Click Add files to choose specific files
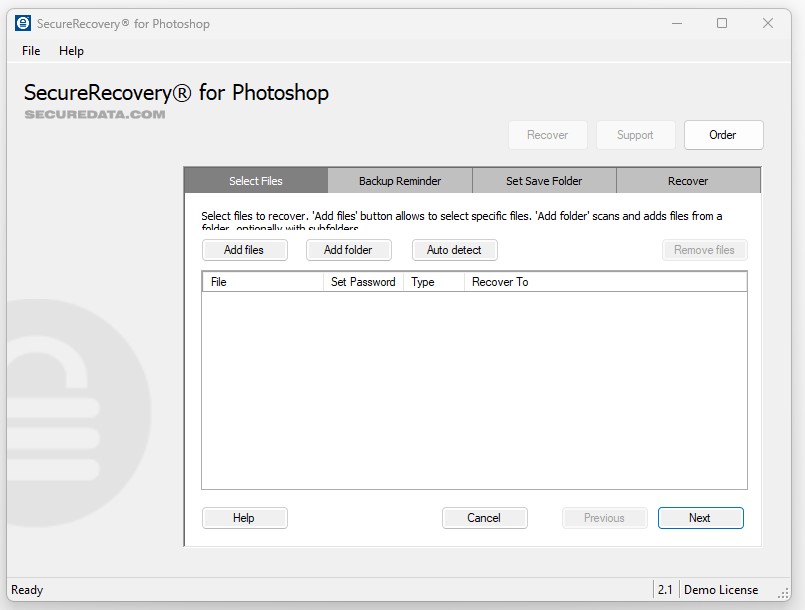 (x=244, y=249)
